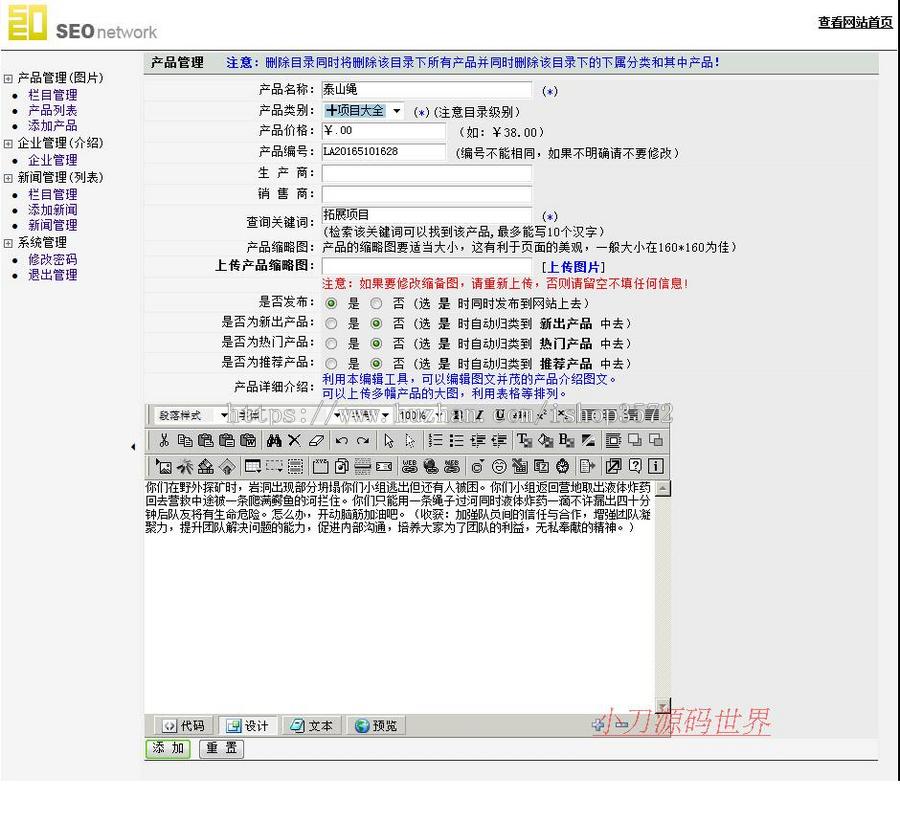Click the insert horizontal line icon
This screenshot has width=900, height=822.
click(x=363, y=466)
